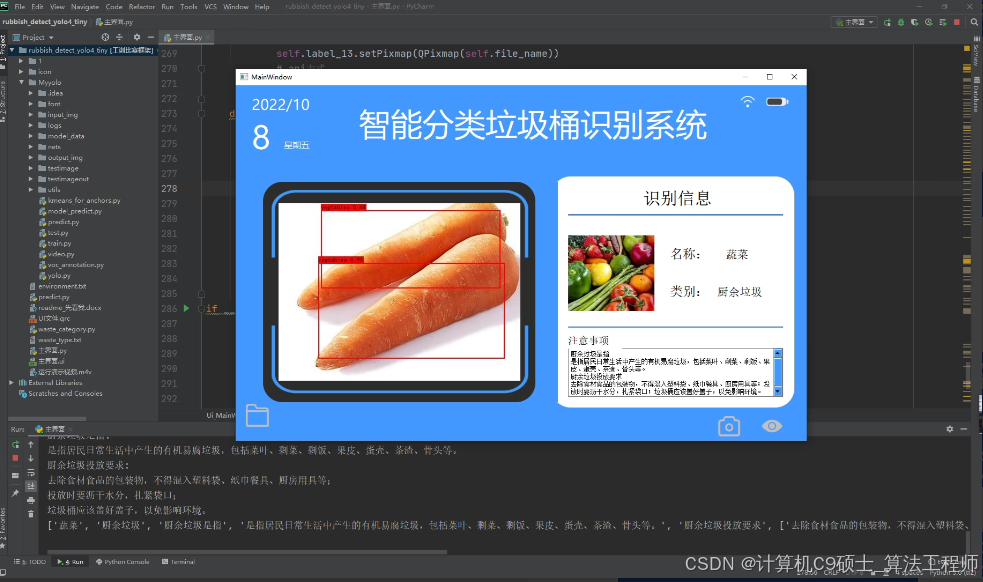Image resolution: width=983 pixels, height=582 pixels.
Task: Click scroll-down arrow in the notes text box
Action: [x=778, y=391]
